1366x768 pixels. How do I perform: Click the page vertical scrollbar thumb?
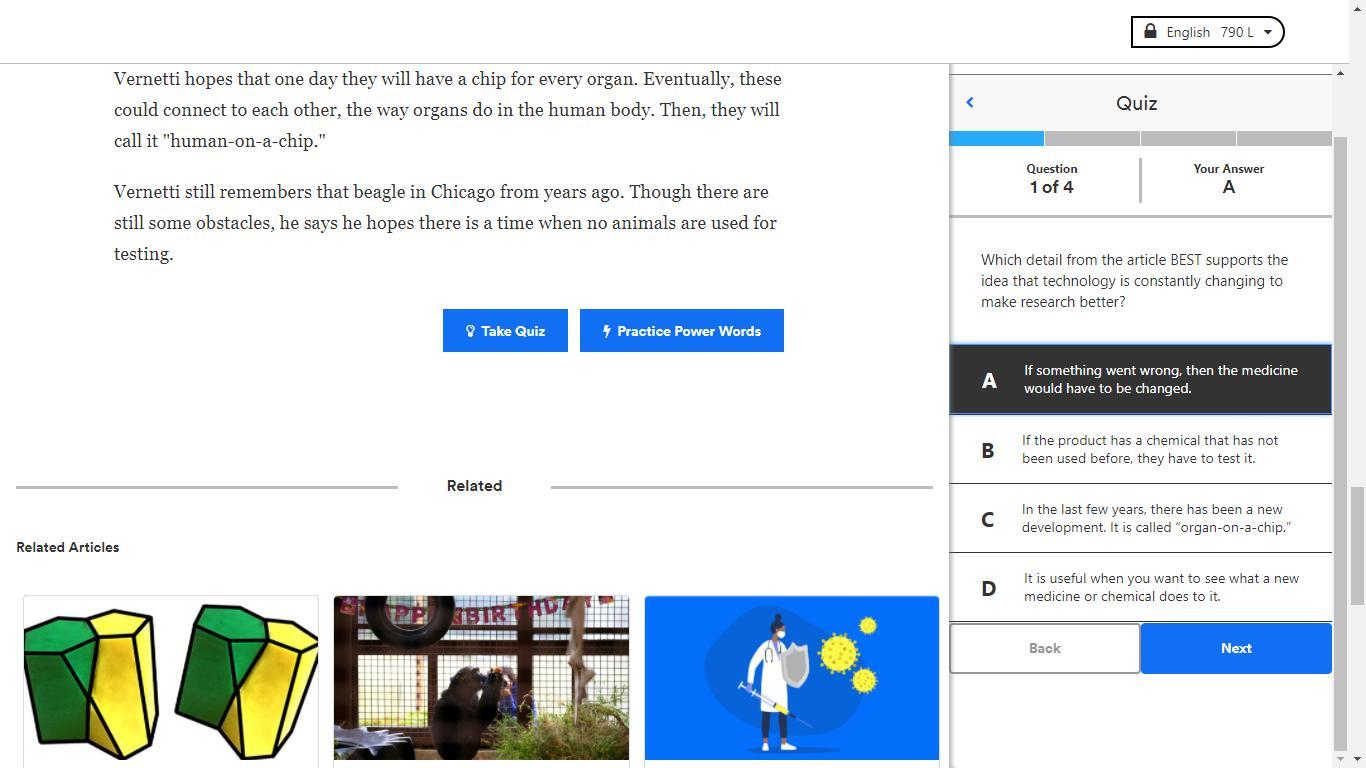(x=1358, y=545)
